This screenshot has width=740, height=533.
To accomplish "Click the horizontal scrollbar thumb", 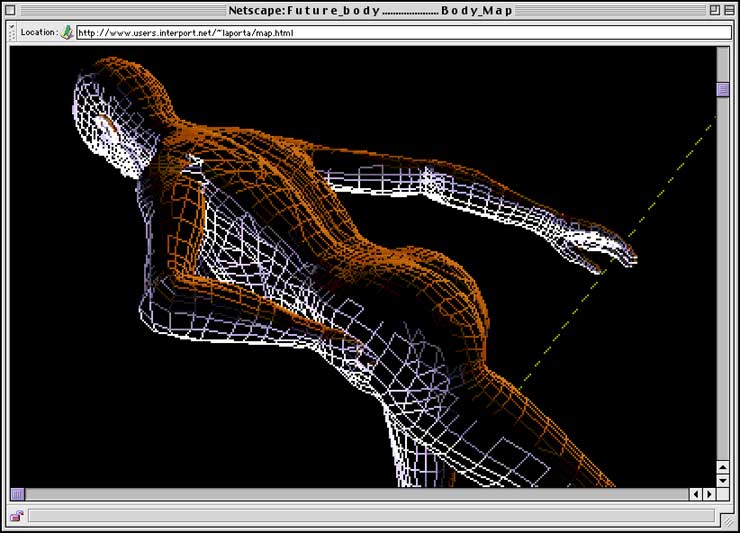I will tap(17, 494).
